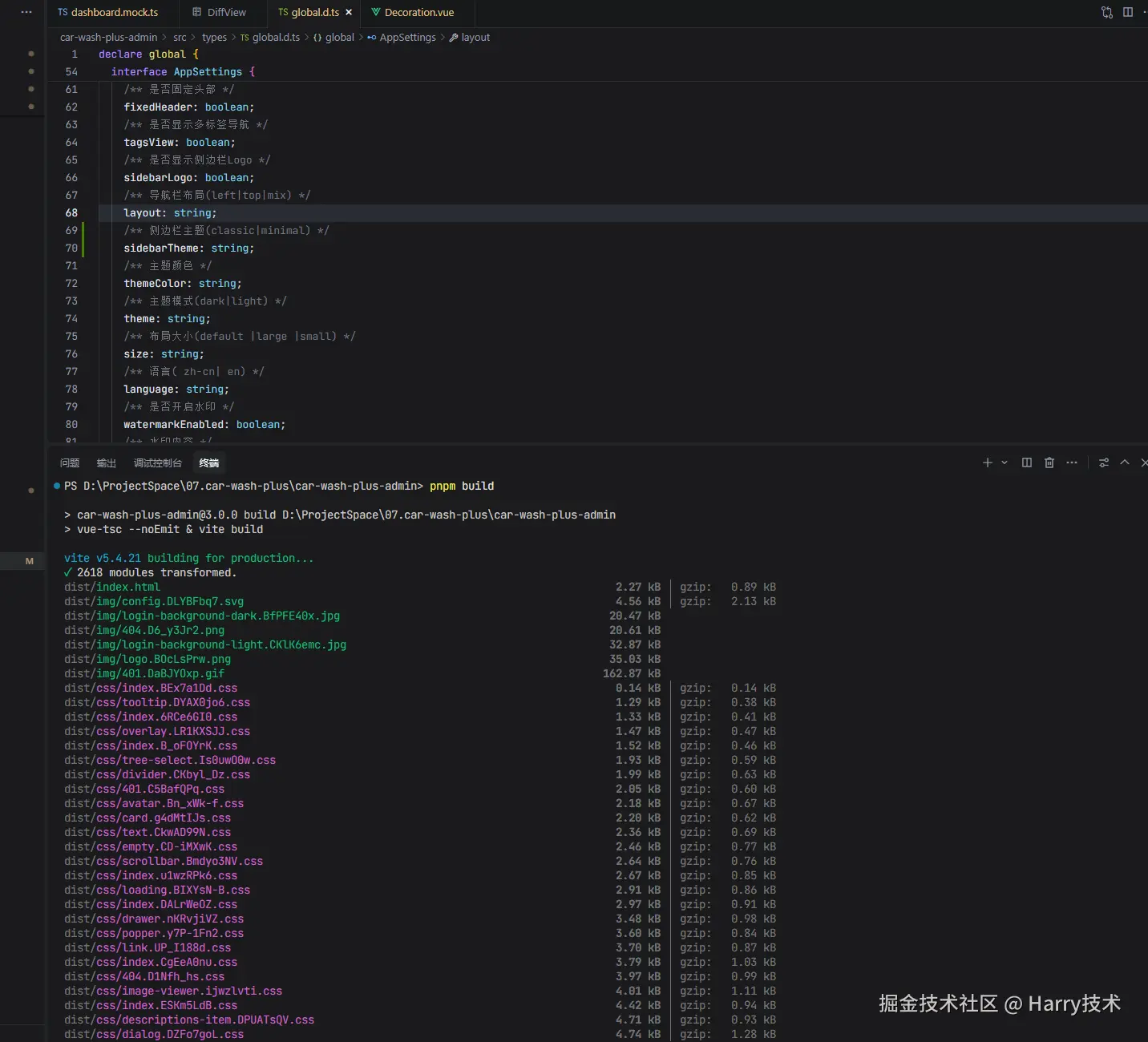The width and height of the screenshot is (1148, 1042).
Task: Switch to the dashboard.mock.ts tab
Action: tap(108, 12)
